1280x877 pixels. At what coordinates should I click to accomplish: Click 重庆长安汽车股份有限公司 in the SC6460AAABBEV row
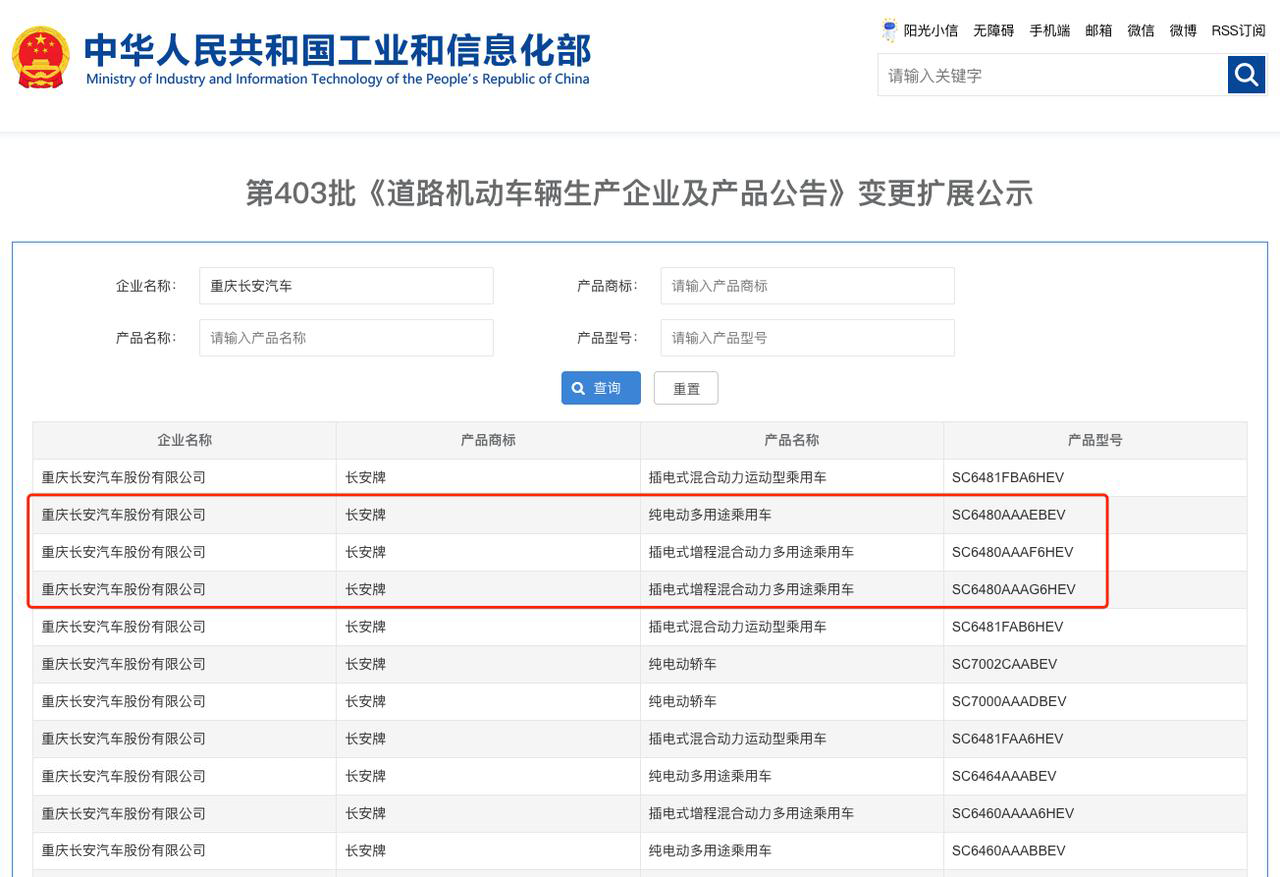click(x=124, y=851)
